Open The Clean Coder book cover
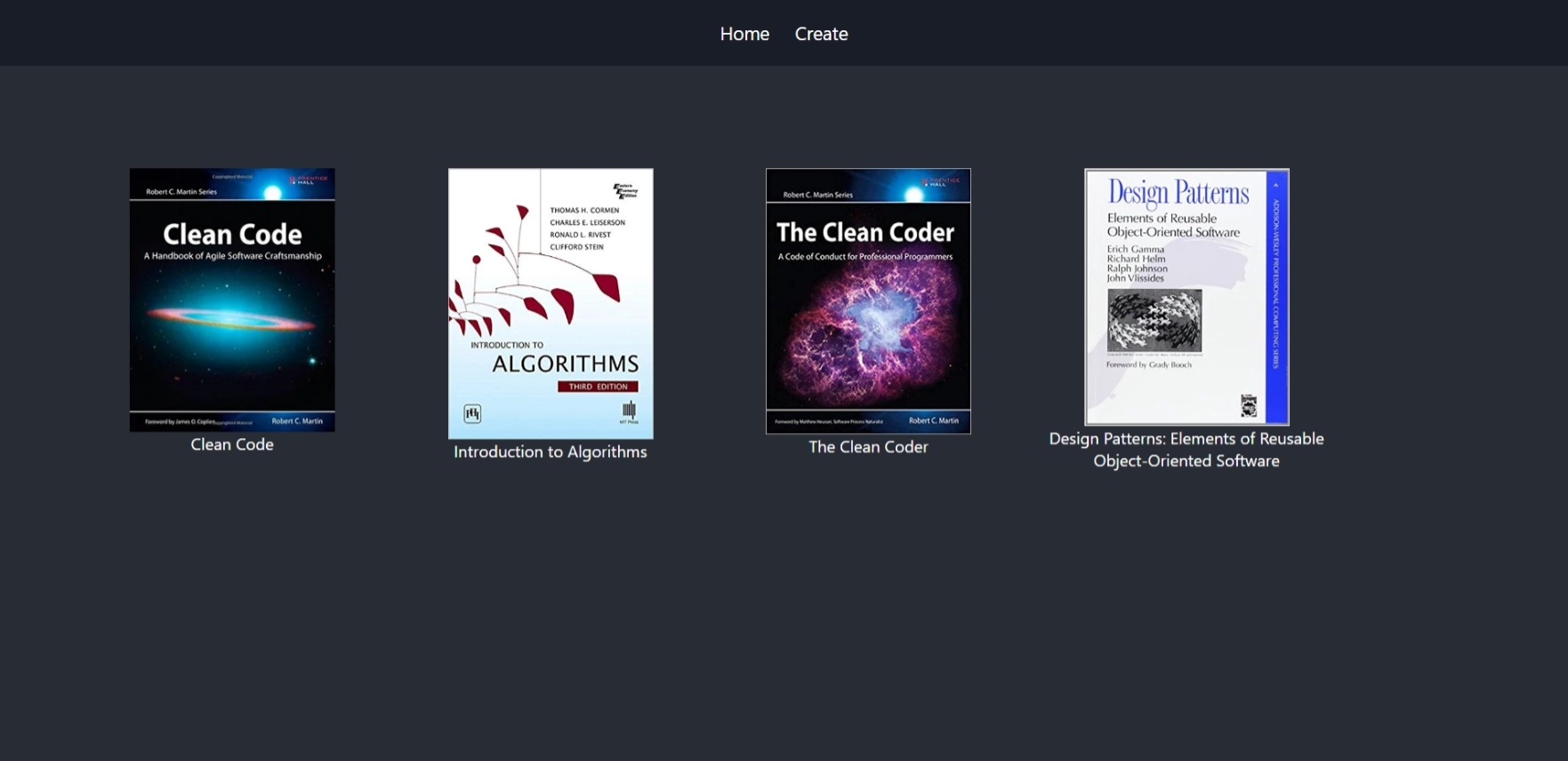 coord(868,301)
